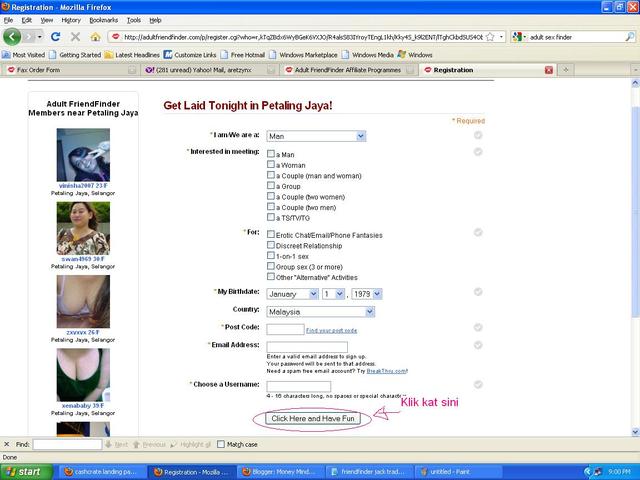This screenshot has height=480, width=640.
Task: Click the Email Address input field
Action: pos(307,347)
